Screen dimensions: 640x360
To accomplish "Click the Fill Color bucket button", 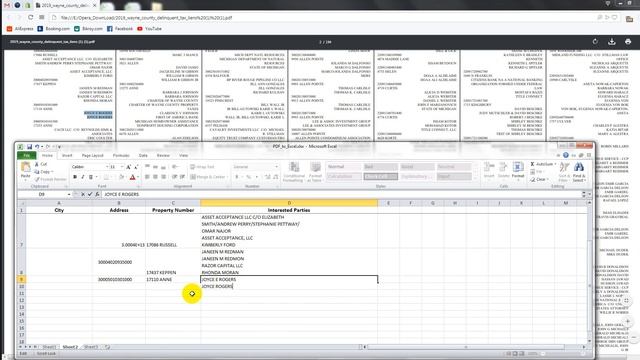I will coord(121,177).
